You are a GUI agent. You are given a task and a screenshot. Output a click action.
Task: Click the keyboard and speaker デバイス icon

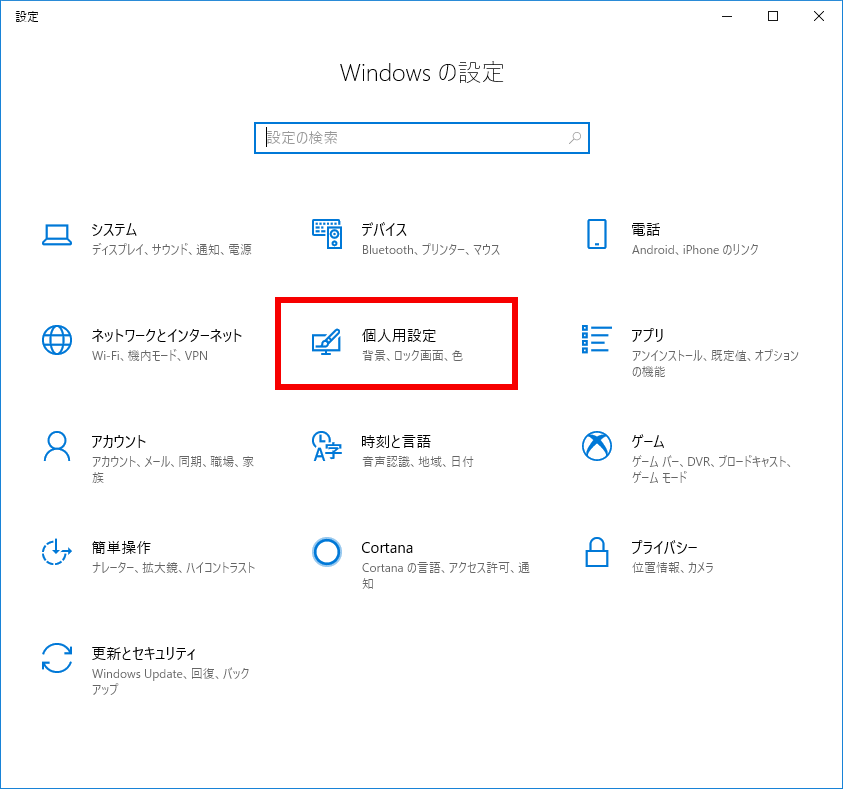(327, 234)
